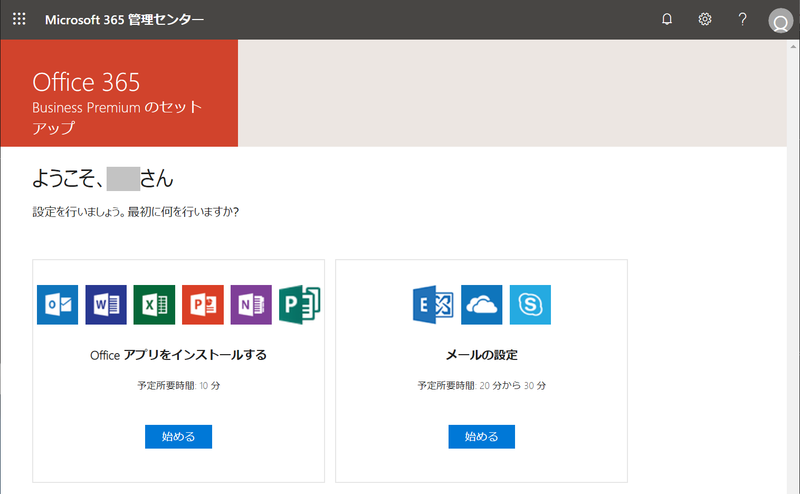This screenshot has height=494, width=800.
Task: Click the Word app icon
Action: click(x=106, y=305)
